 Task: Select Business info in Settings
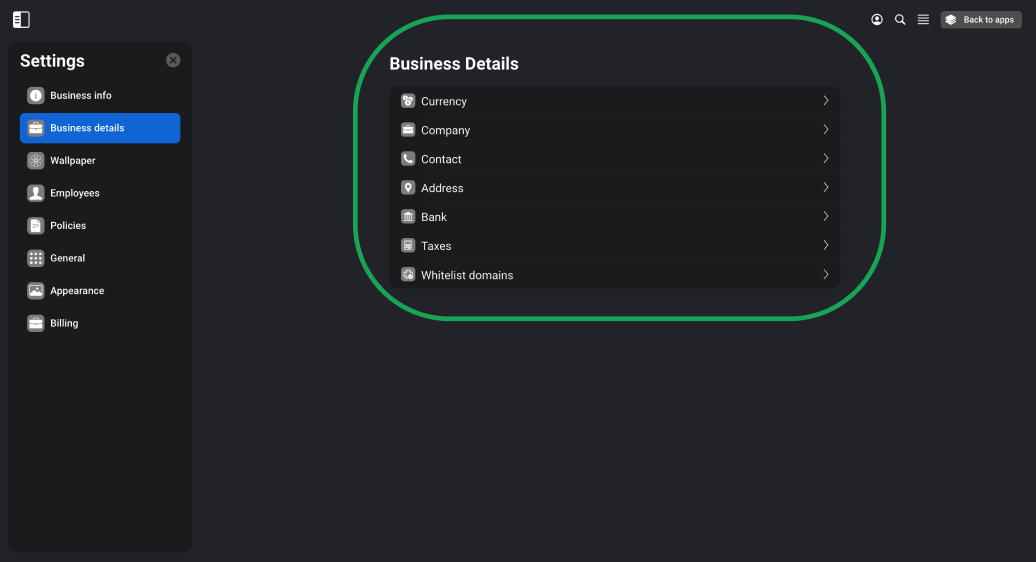click(x=100, y=96)
